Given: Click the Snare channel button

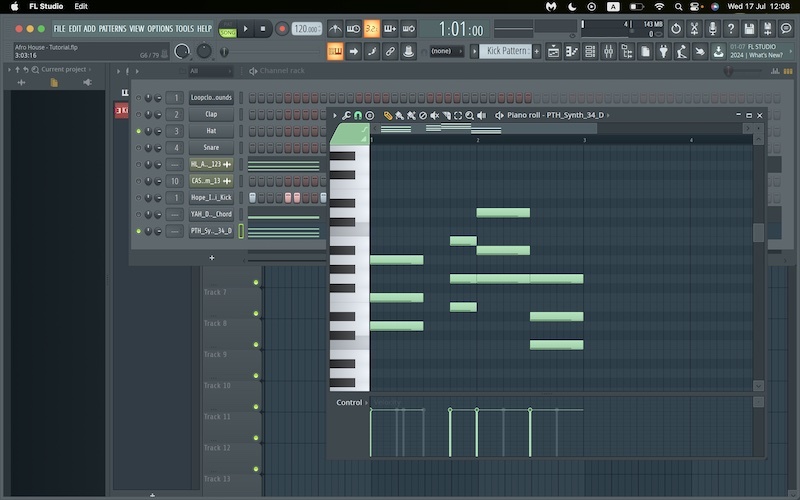Looking at the screenshot, I should coord(211,148).
